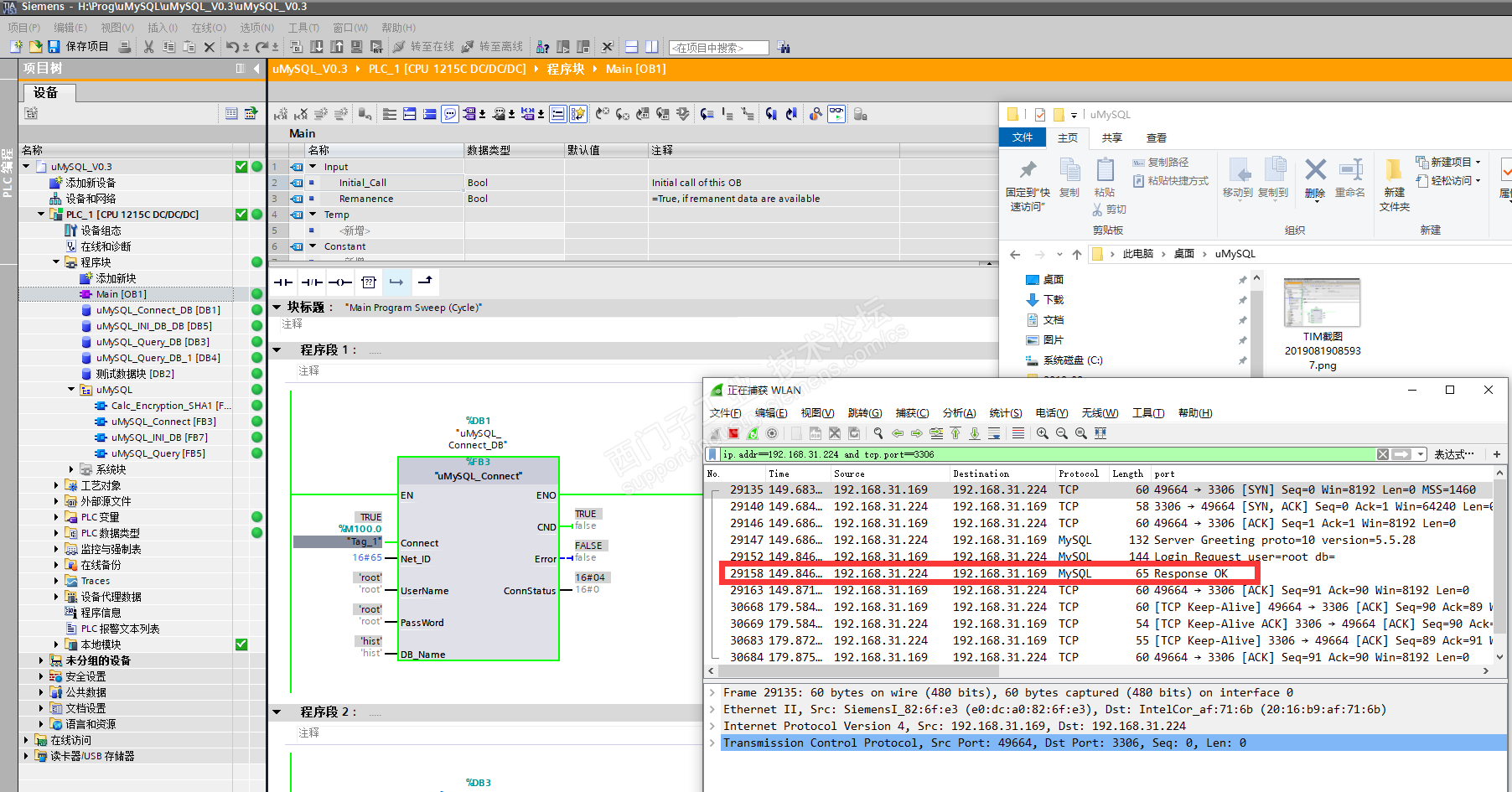Viewport: 1512px width, 792px height.
Task: Toggle Wireshark auto-scroll live capture icon
Action: 994,433
